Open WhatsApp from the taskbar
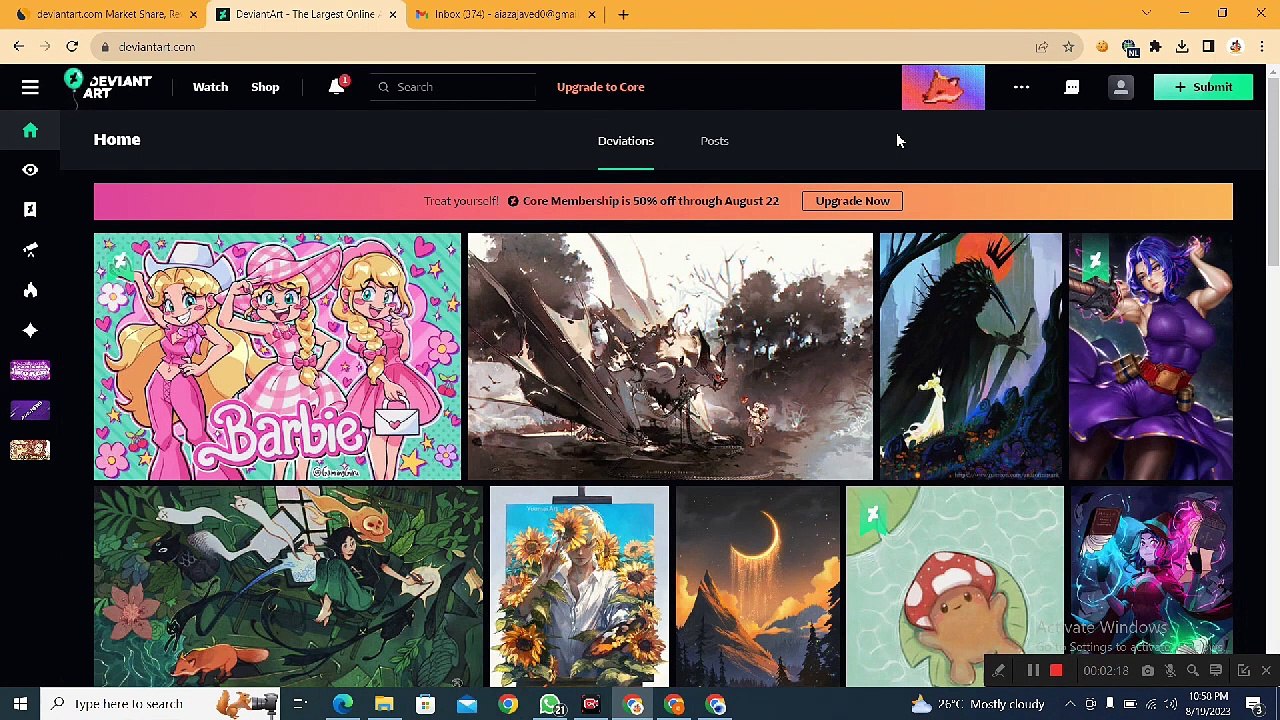Image resolution: width=1280 pixels, height=720 pixels. click(550, 704)
